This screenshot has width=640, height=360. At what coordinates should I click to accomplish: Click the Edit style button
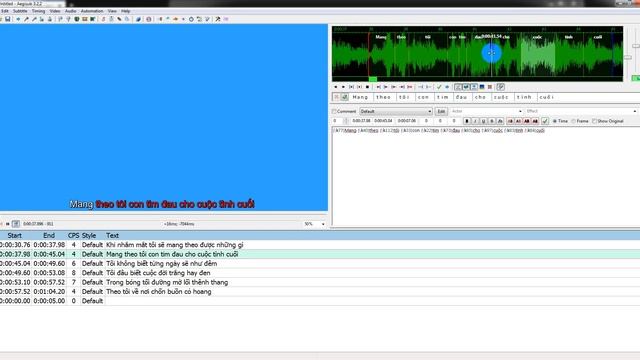[x=441, y=111]
